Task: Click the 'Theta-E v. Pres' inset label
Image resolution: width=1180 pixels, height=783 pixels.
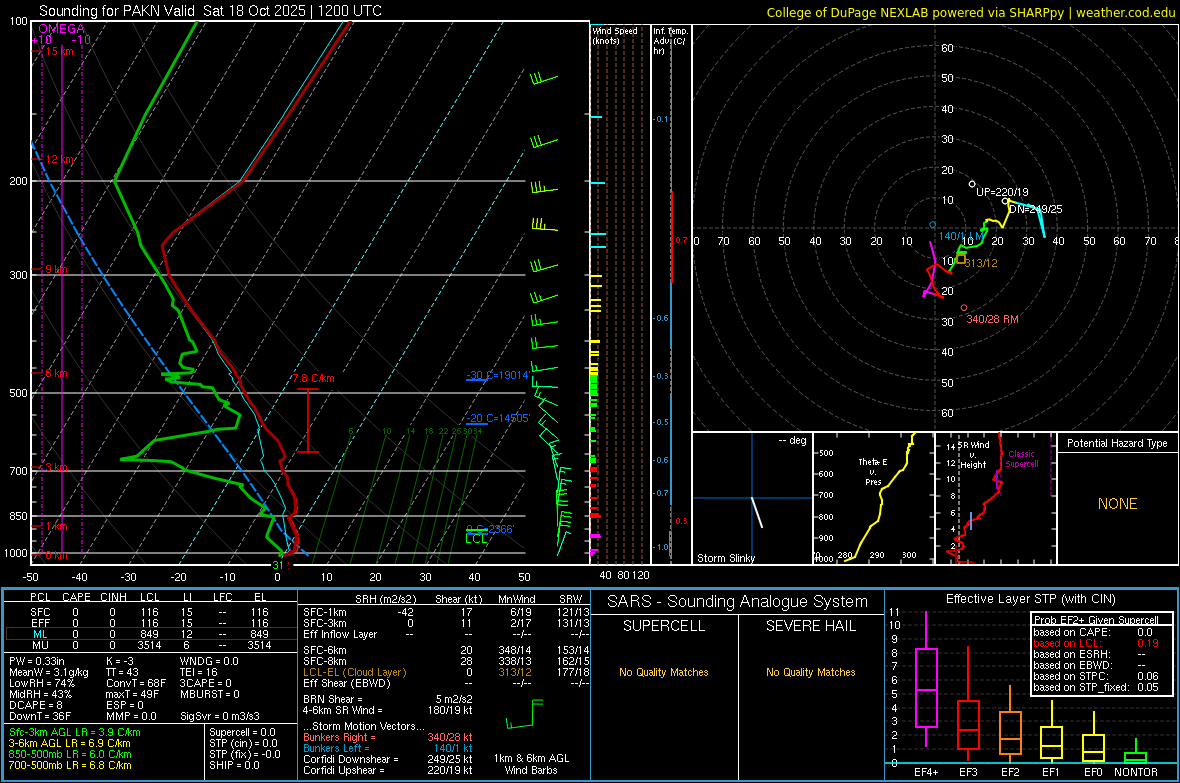Action: click(873, 471)
